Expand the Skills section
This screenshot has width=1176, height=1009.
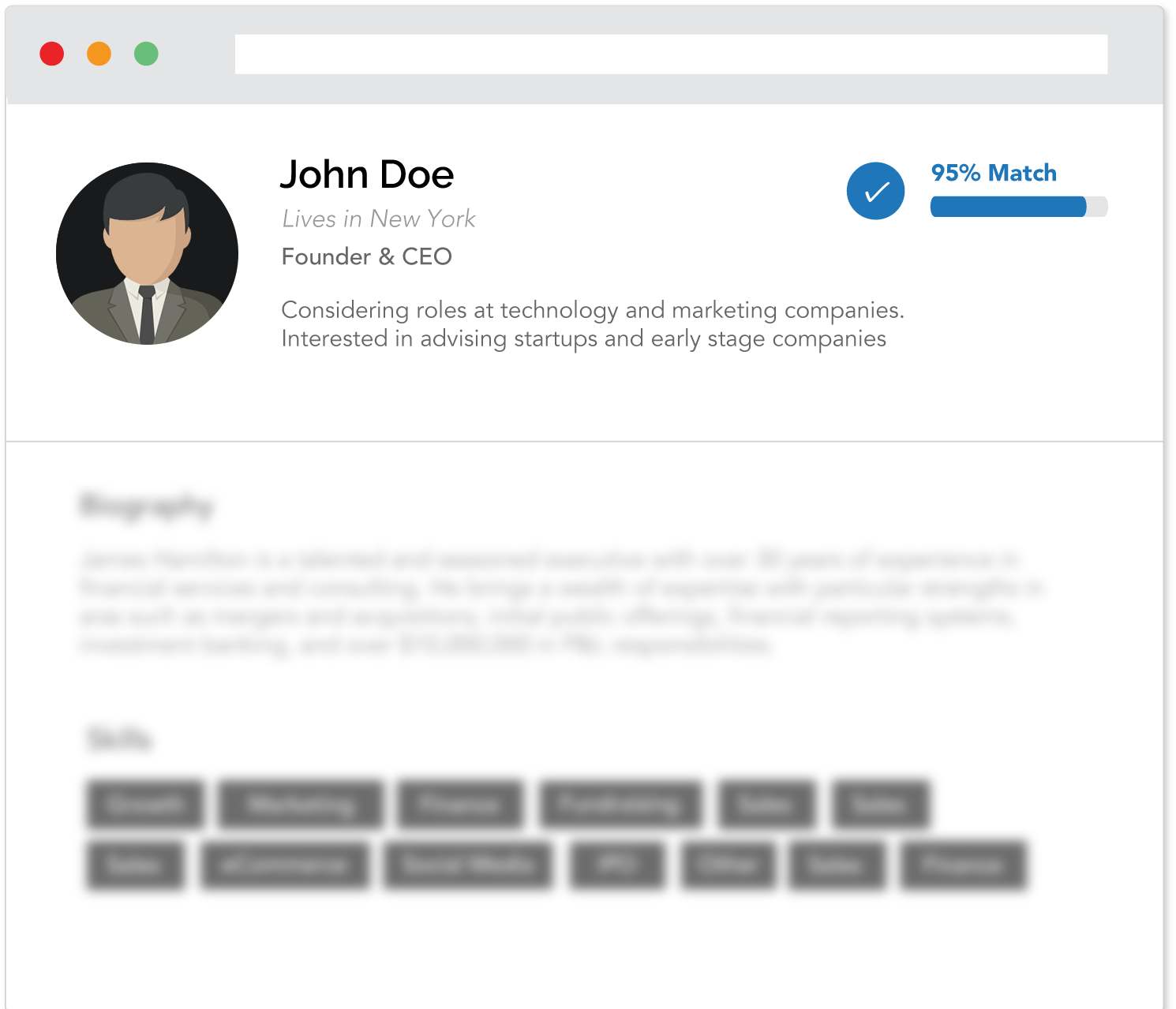118,740
